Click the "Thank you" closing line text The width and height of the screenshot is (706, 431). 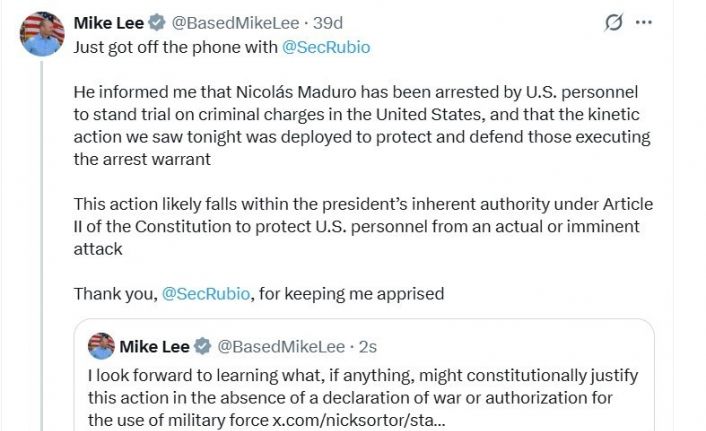coord(114,294)
